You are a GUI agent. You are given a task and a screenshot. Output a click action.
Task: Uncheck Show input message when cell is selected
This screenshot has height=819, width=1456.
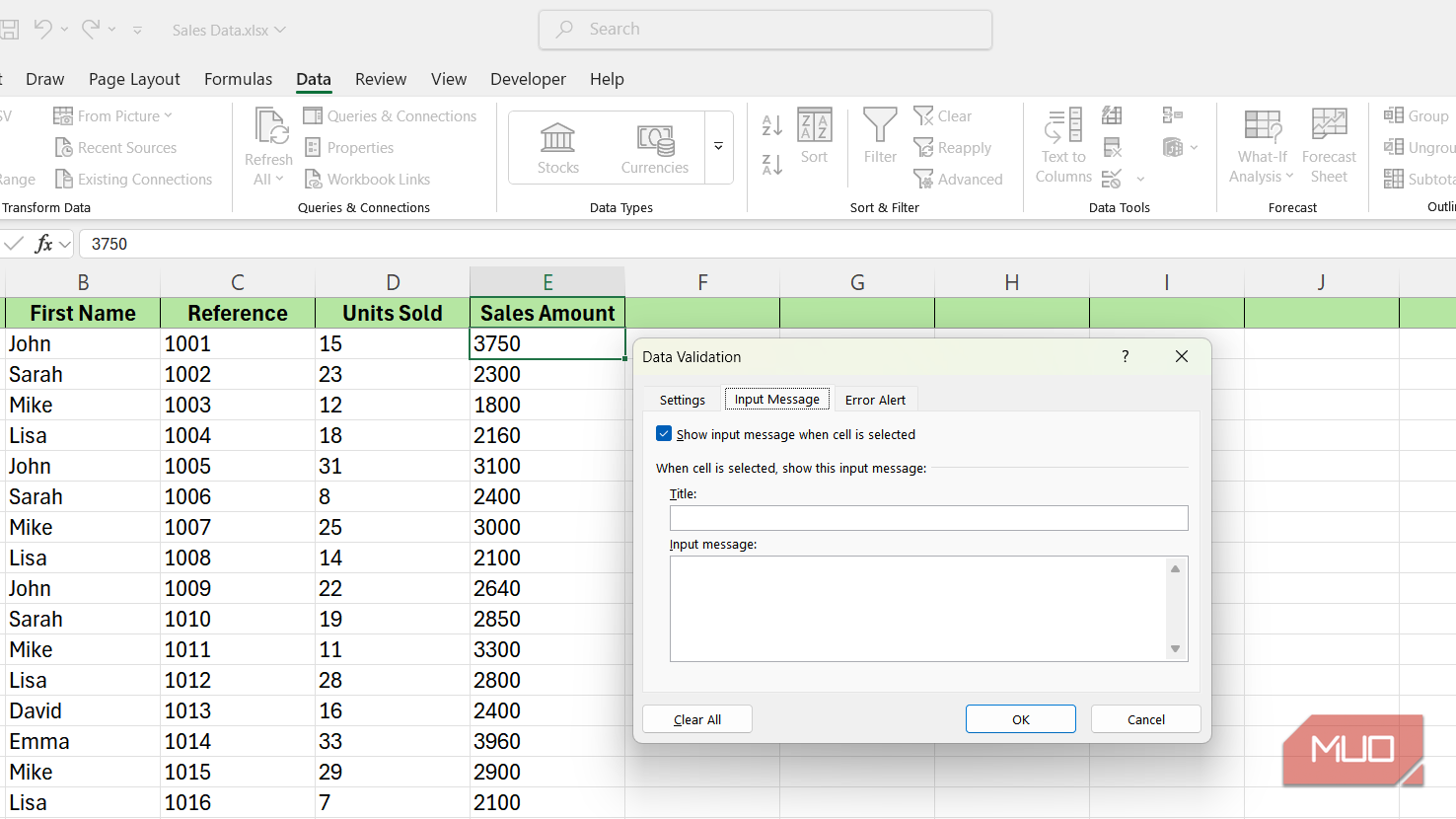pos(664,434)
